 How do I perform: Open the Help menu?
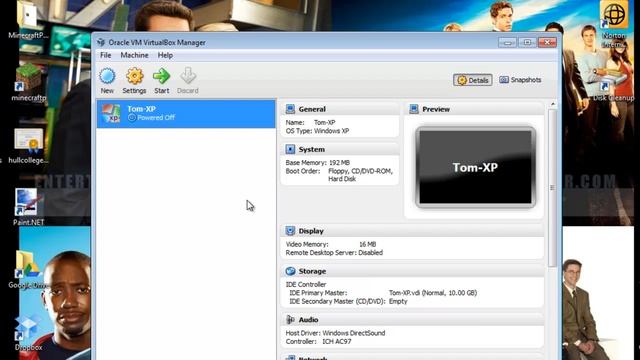click(x=165, y=55)
